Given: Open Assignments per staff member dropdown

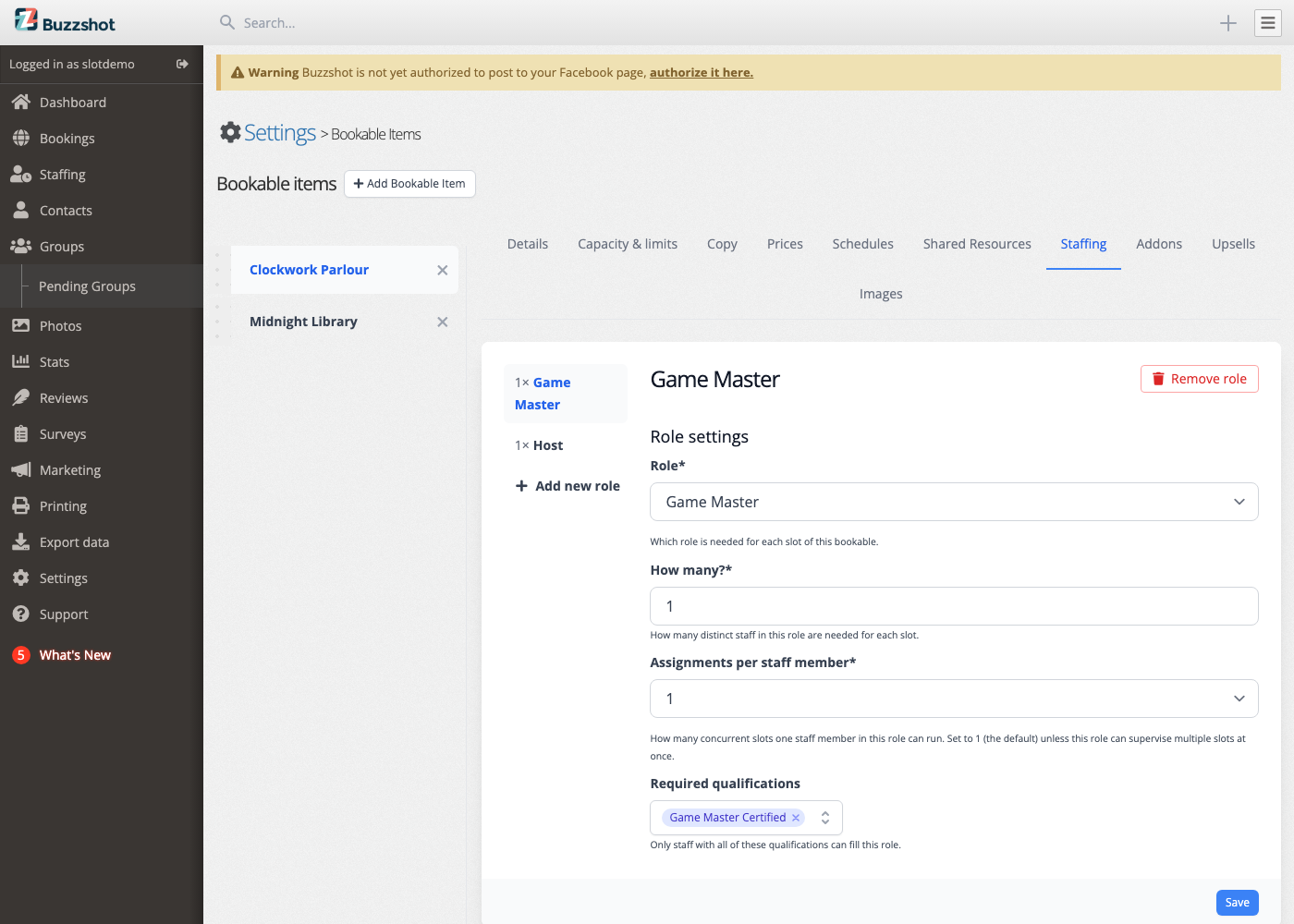Looking at the screenshot, I should [954, 699].
